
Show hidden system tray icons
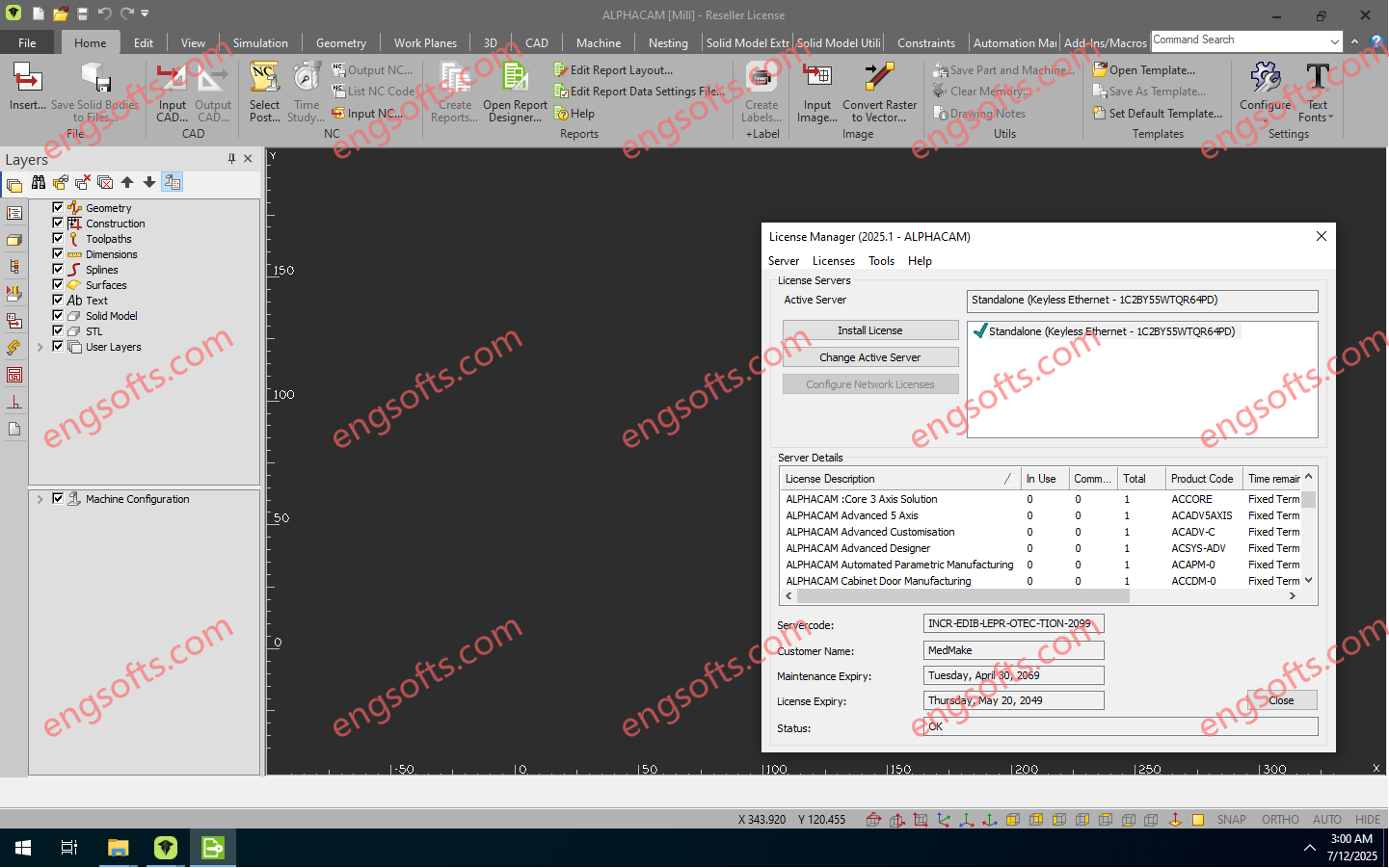1309,848
